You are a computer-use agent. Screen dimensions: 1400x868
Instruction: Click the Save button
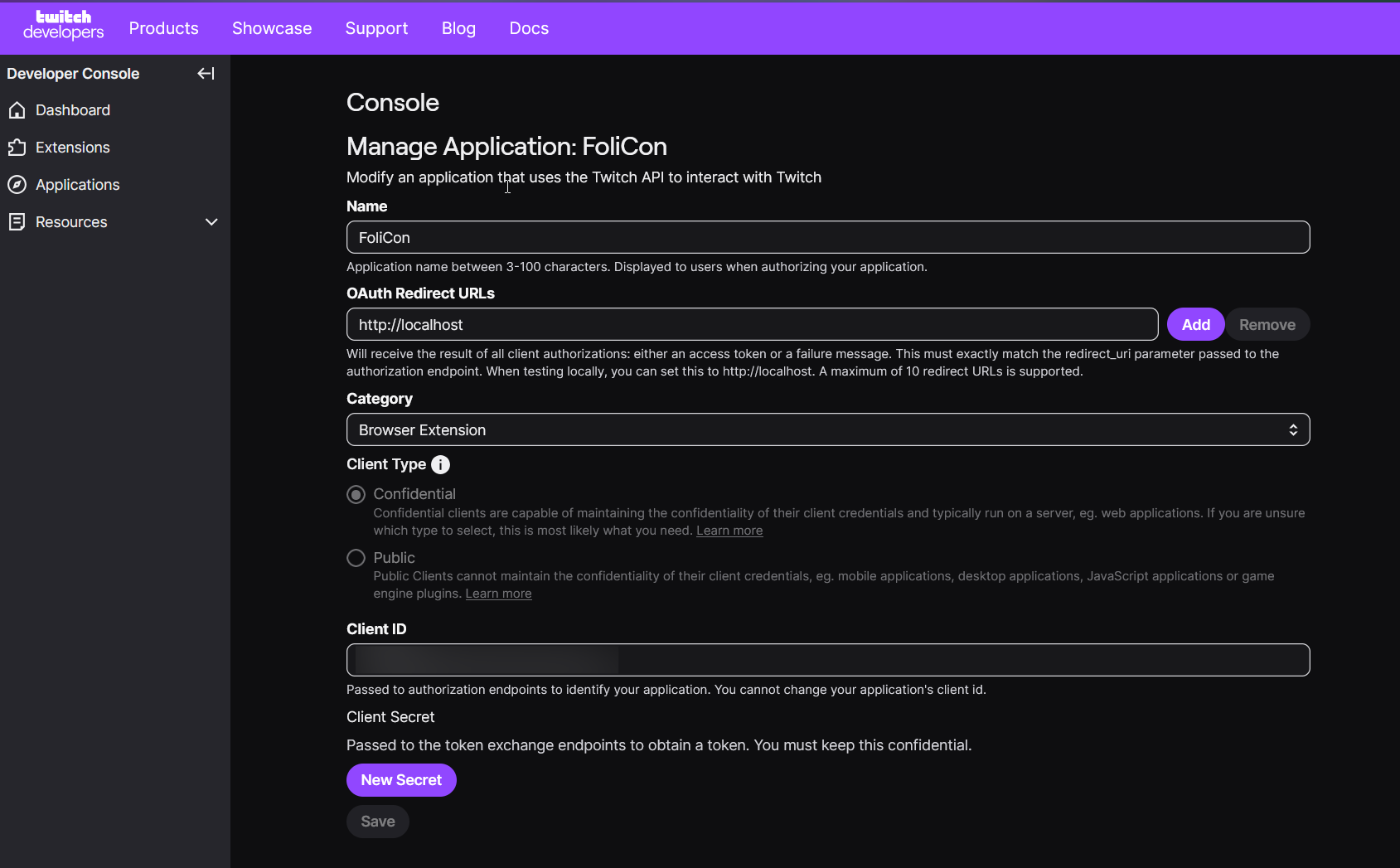[x=378, y=822]
